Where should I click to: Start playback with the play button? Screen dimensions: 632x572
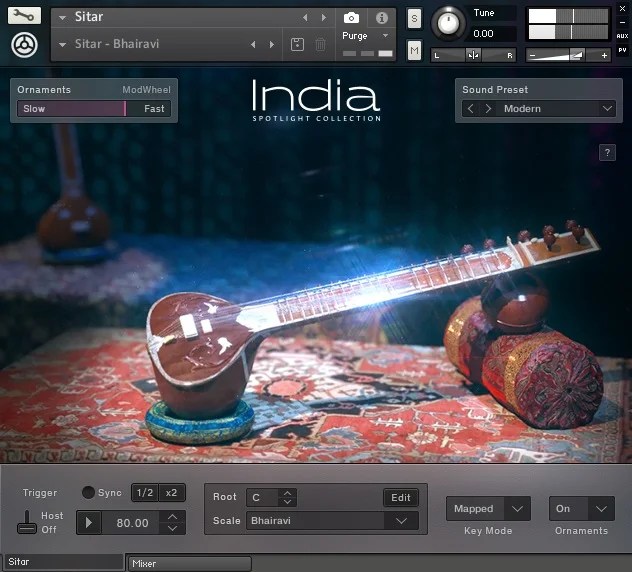click(89, 523)
